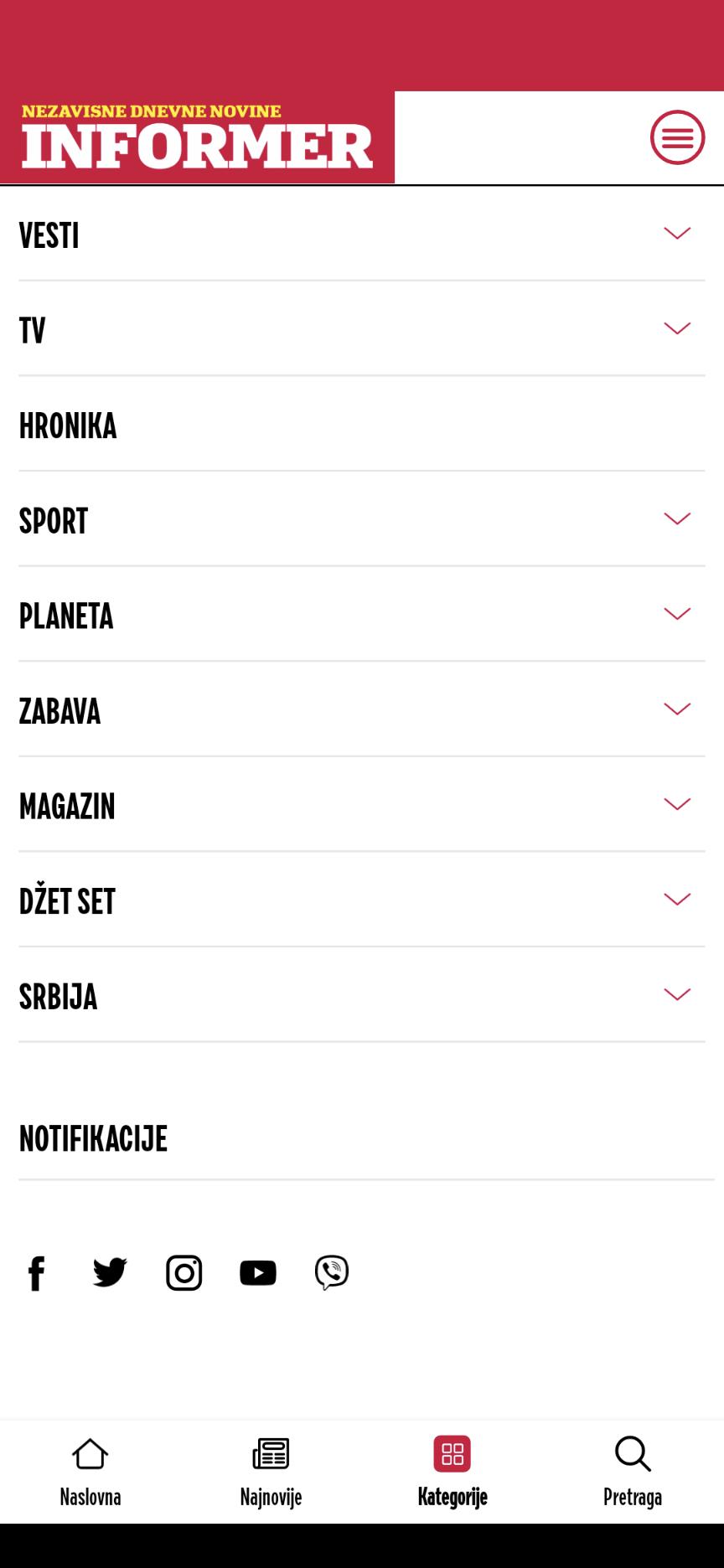Go to the Naslovna tab

[x=90, y=1471]
